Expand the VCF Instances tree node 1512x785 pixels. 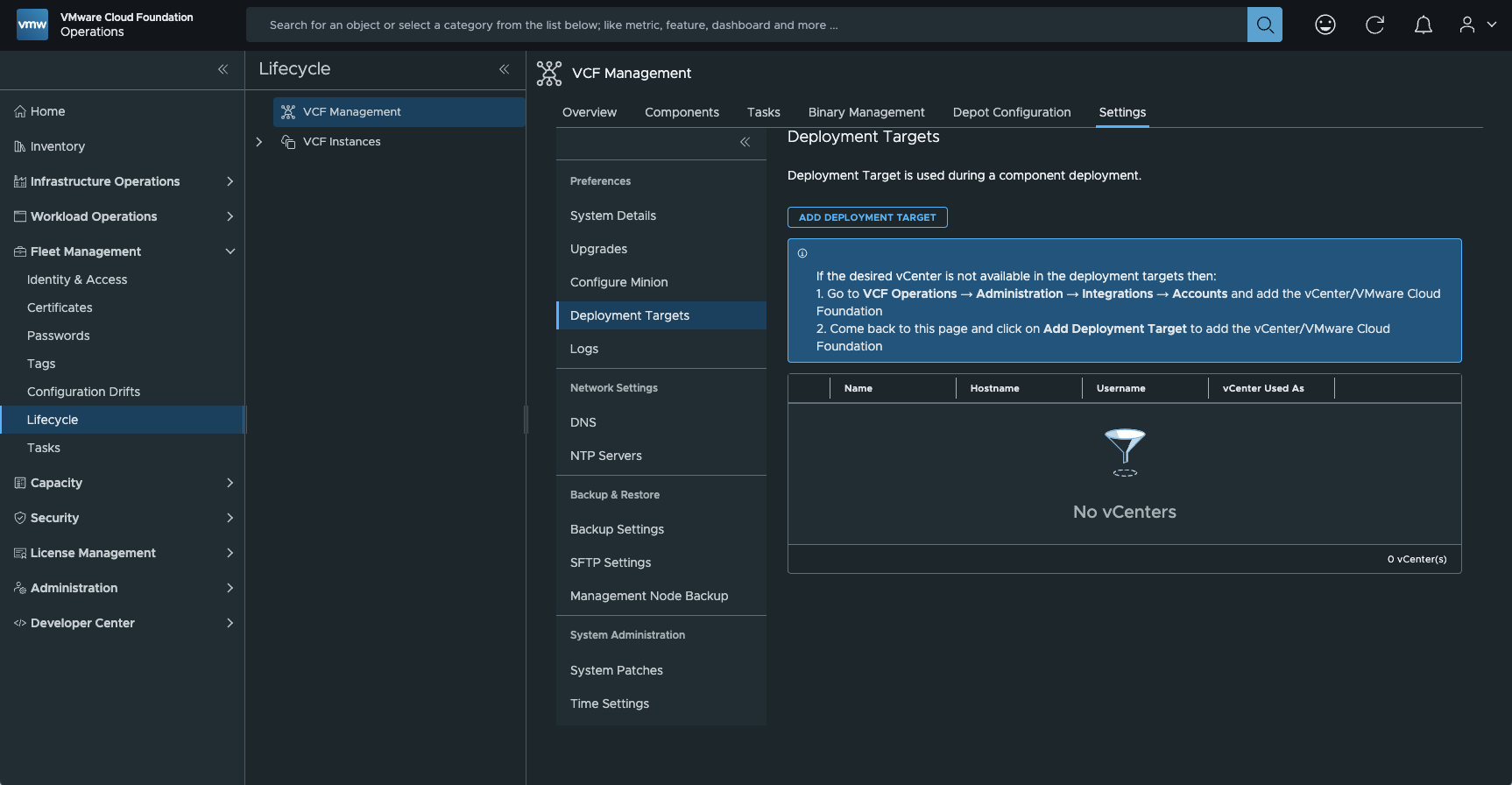(259, 142)
